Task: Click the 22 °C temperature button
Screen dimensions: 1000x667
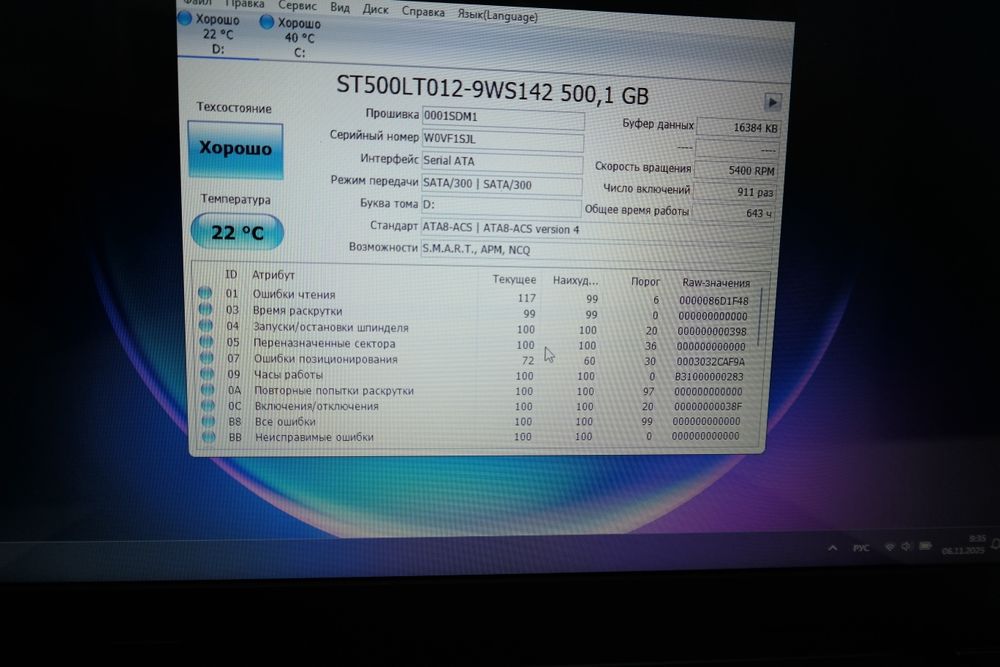Action: [x=237, y=232]
